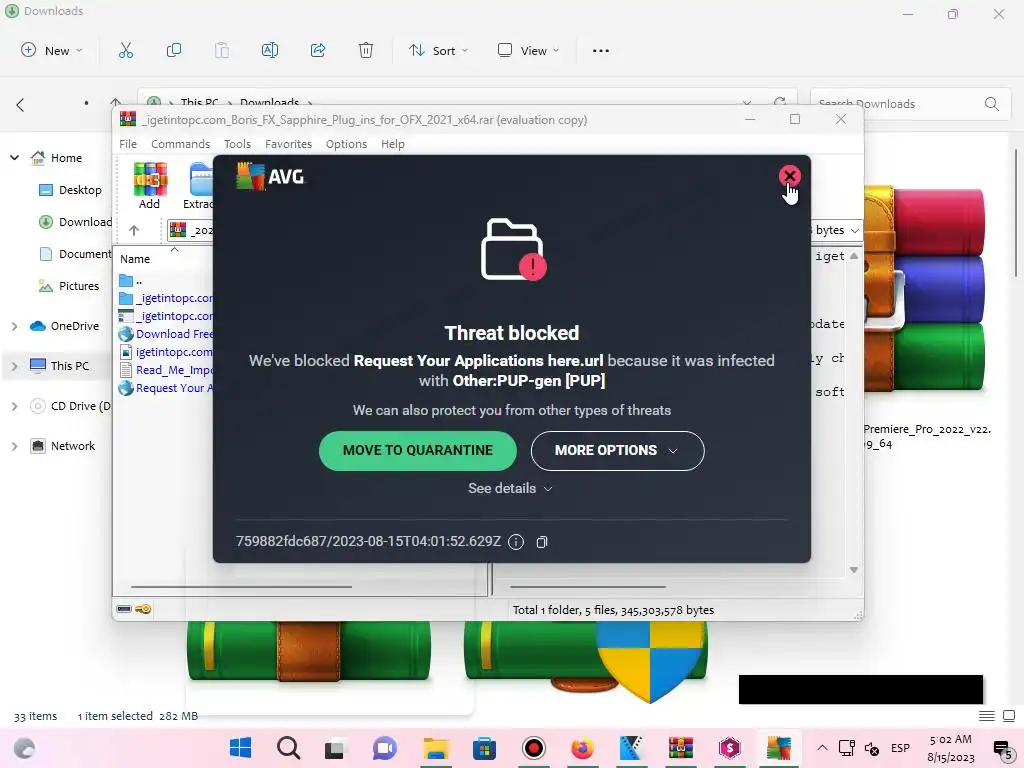Click the Copy icon in Explorer

[x=174, y=50]
